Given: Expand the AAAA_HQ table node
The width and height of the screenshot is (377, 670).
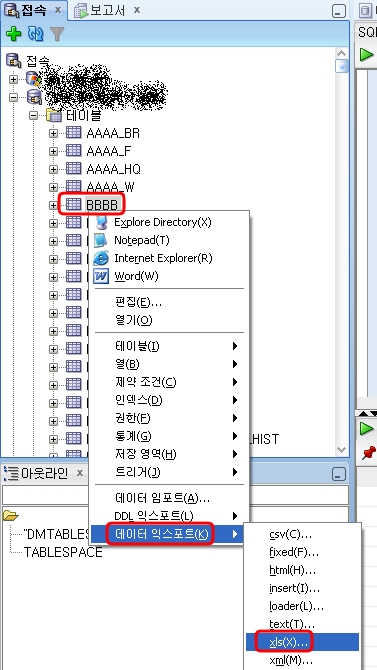Looking at the screenshot, I should 53,169.
